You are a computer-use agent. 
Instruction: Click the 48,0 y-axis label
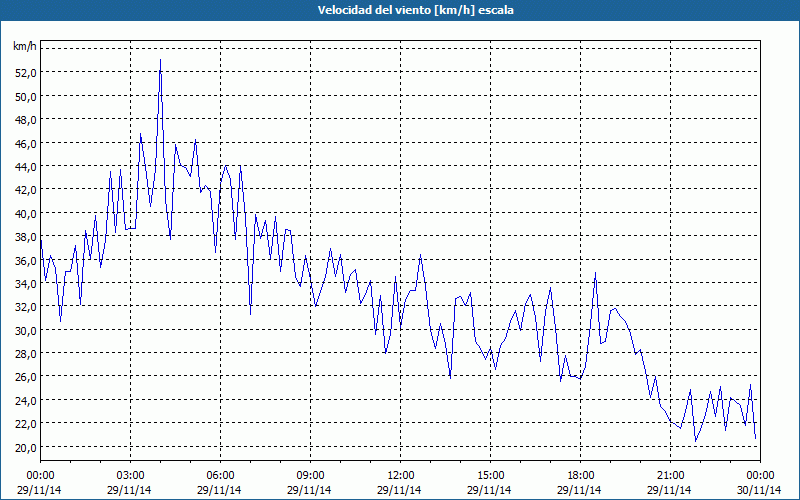point(27,119)
